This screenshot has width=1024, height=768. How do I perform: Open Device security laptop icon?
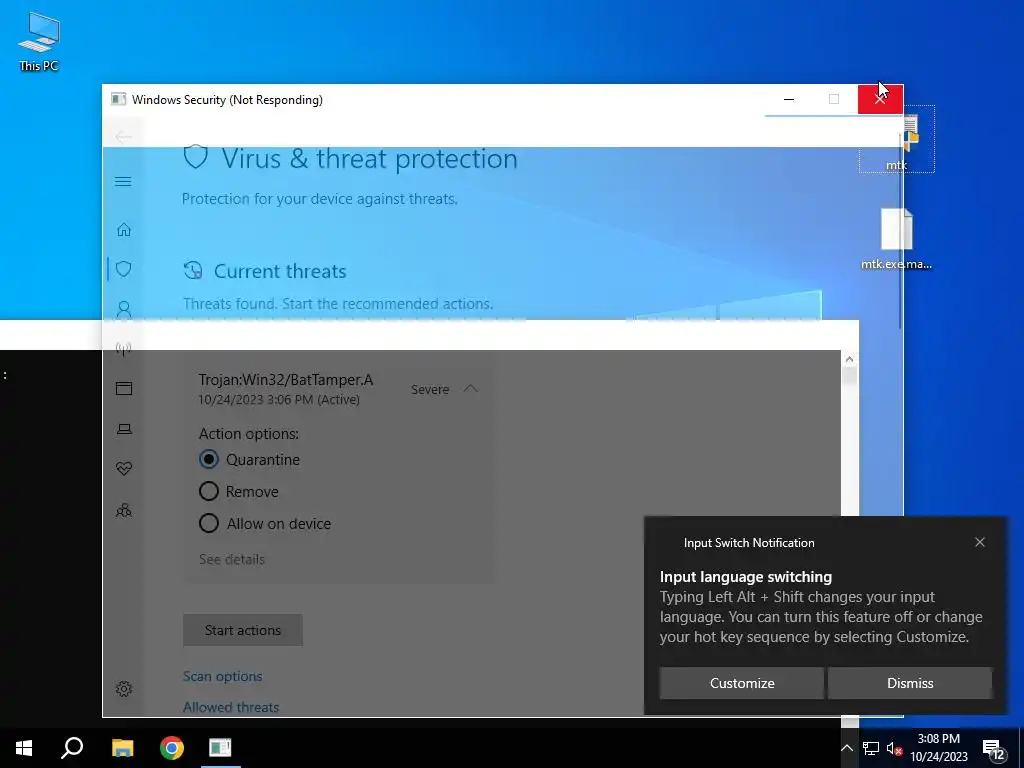(123, 429)
